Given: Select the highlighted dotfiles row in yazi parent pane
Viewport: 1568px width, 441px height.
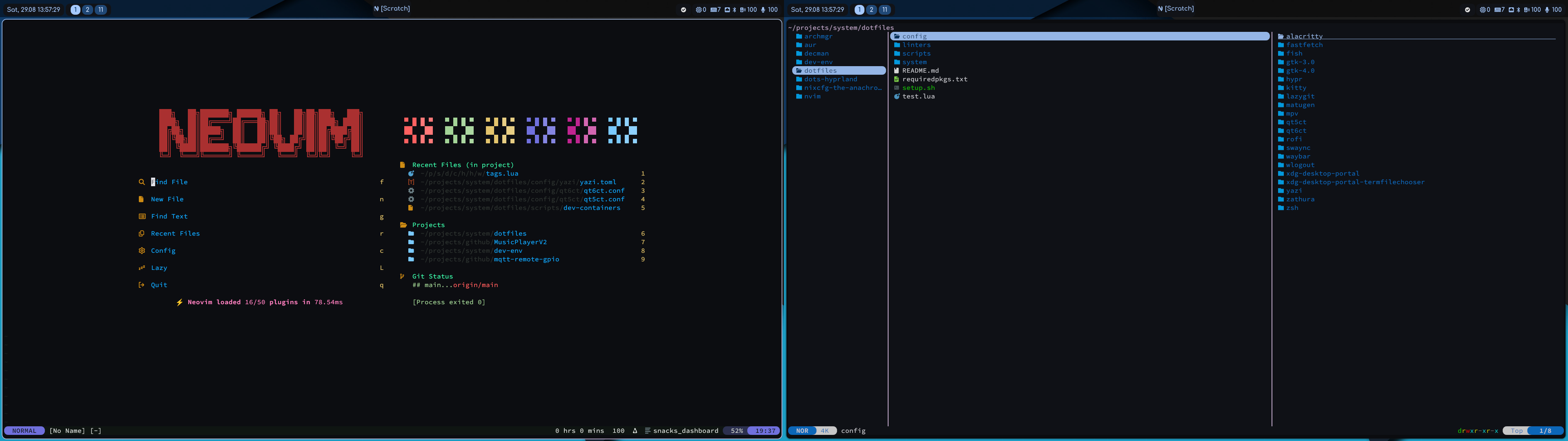Looking at the screenshot, I should [x=839, y=71].
